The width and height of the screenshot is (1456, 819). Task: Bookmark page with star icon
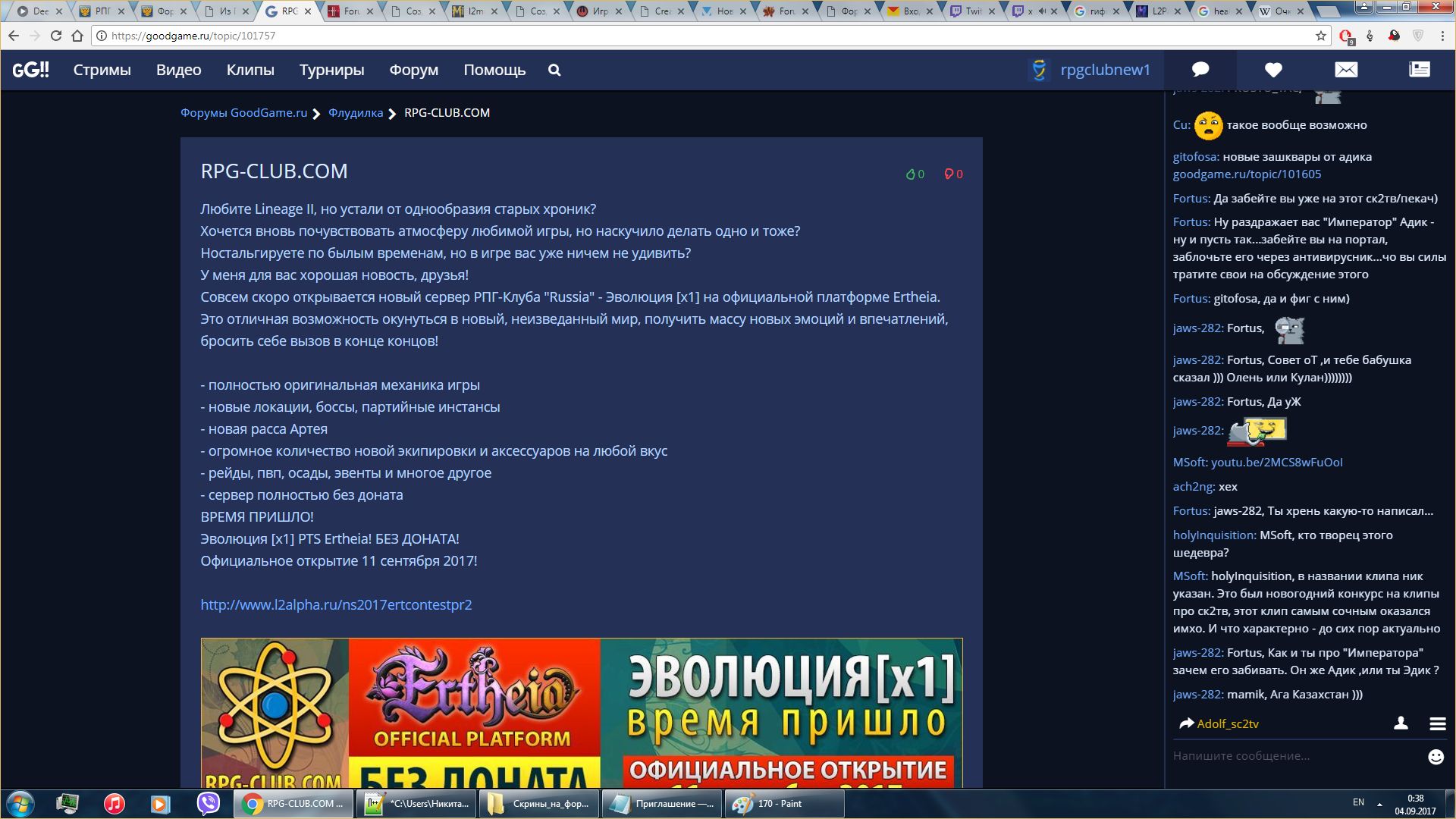[x=1321, y=36]
